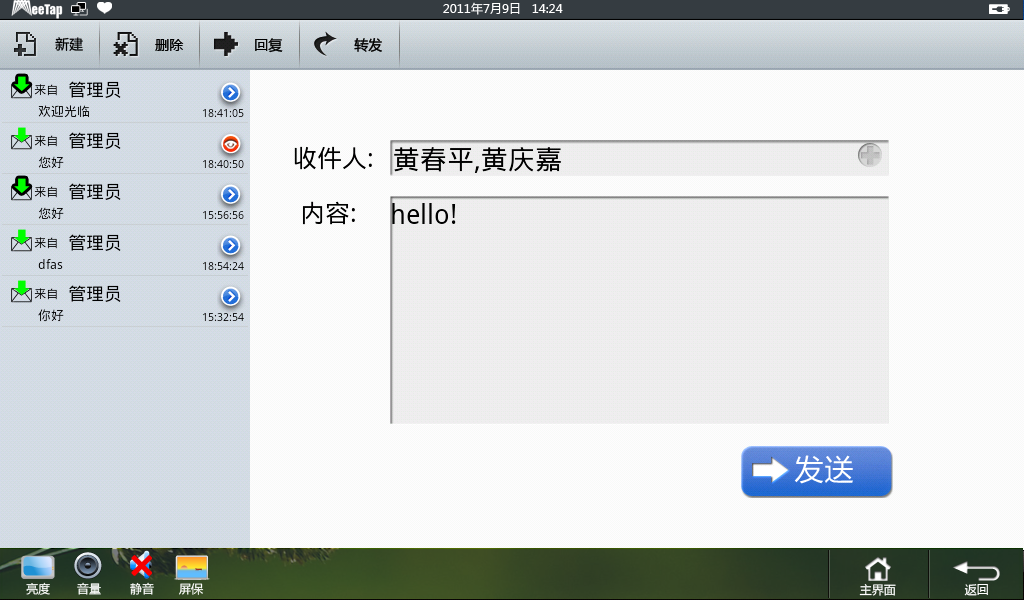This screenshot has width=1024, height=600.
Task: Go to 主界面 home screen
Action: click(x=878, y=576)
